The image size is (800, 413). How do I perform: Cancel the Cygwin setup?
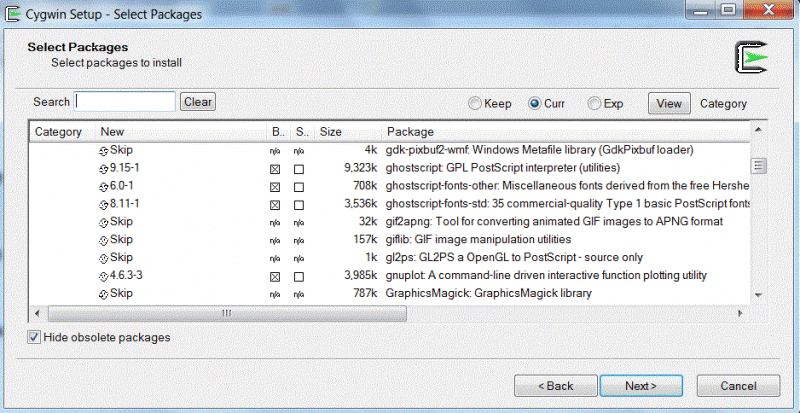point(738,386)
